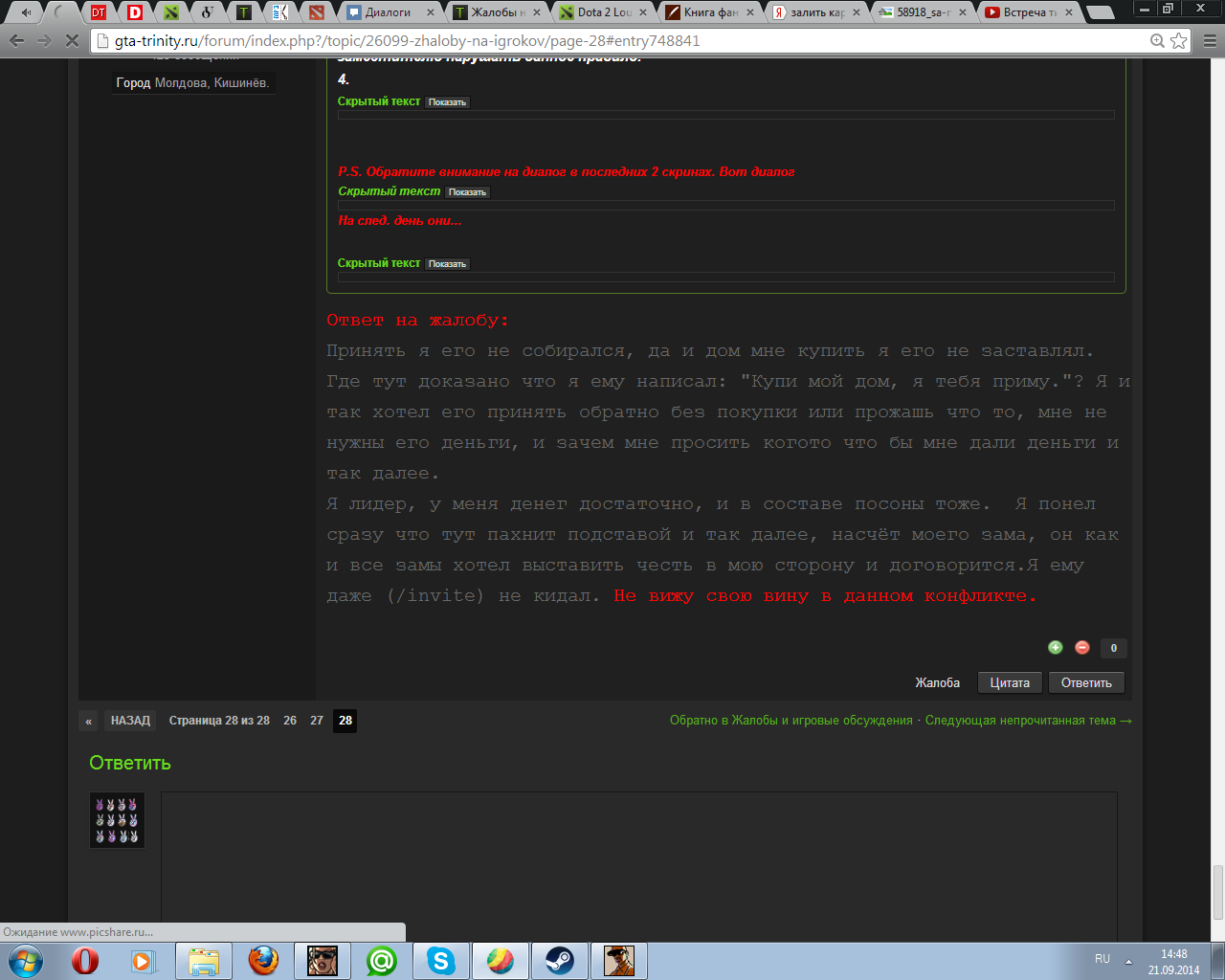
Task: Open the pinned black T Trinity tab
Action: coord(244,12)
